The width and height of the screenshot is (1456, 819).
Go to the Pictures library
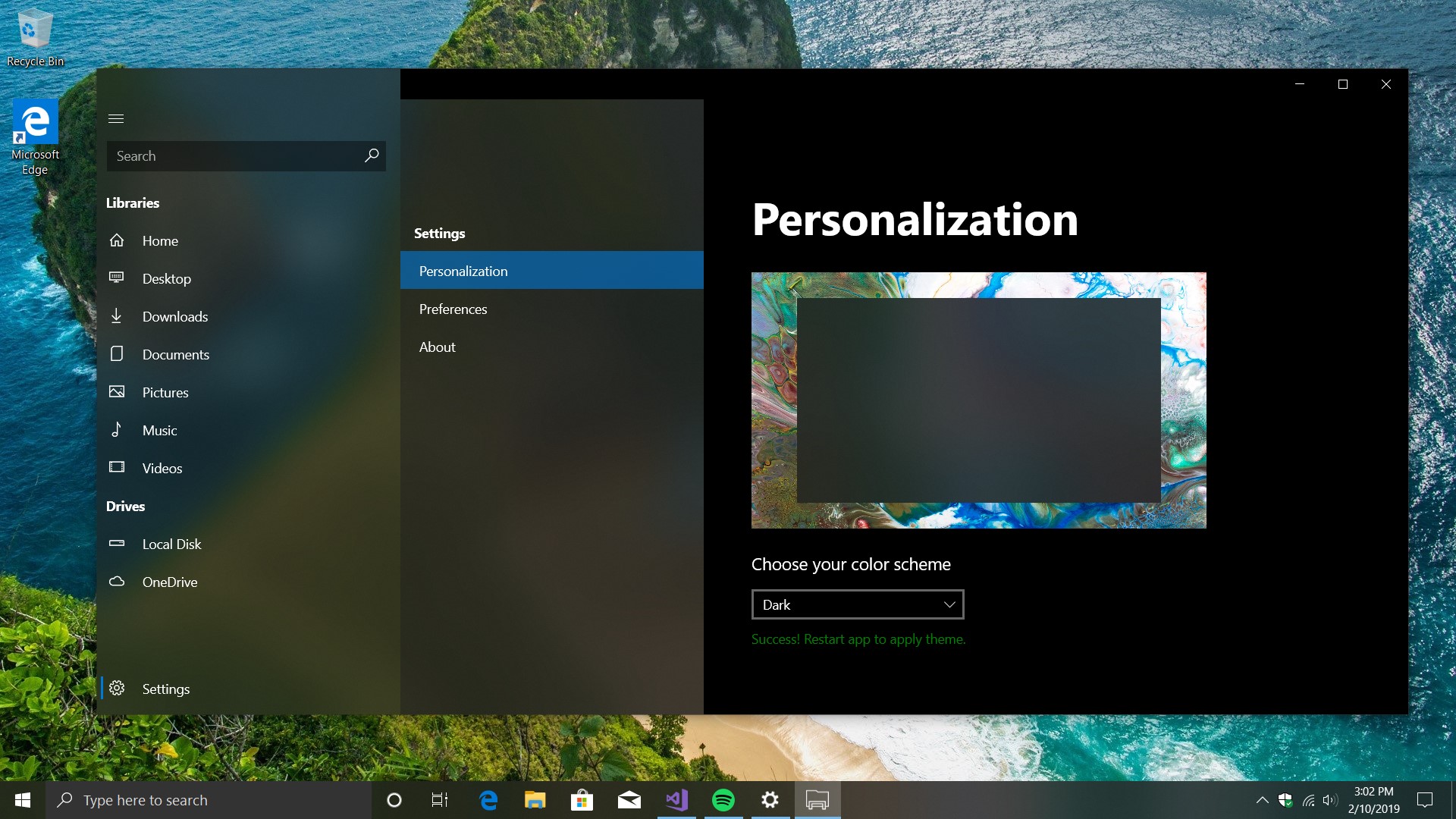pos(165,392)
